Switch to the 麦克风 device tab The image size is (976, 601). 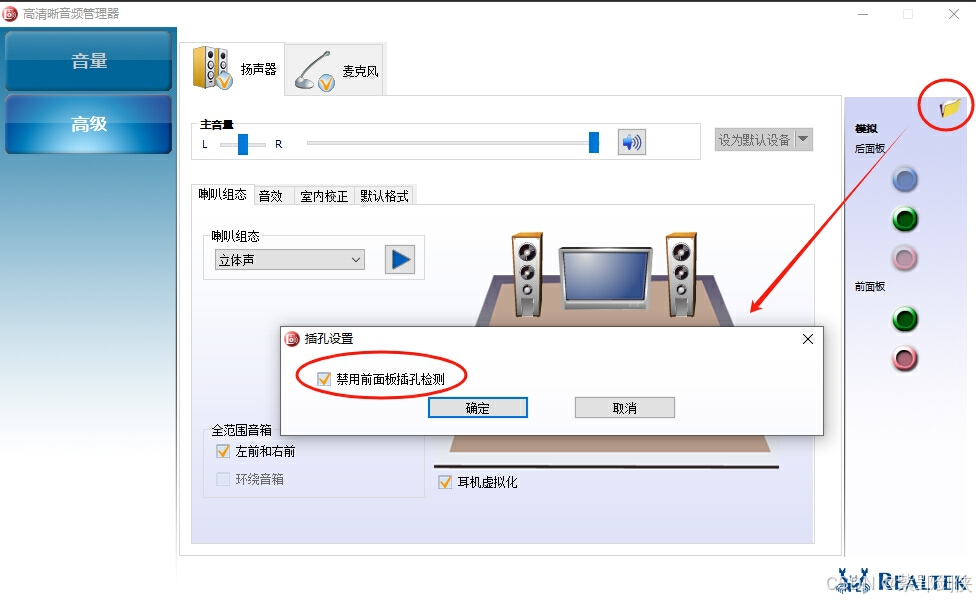pos(336,70)
